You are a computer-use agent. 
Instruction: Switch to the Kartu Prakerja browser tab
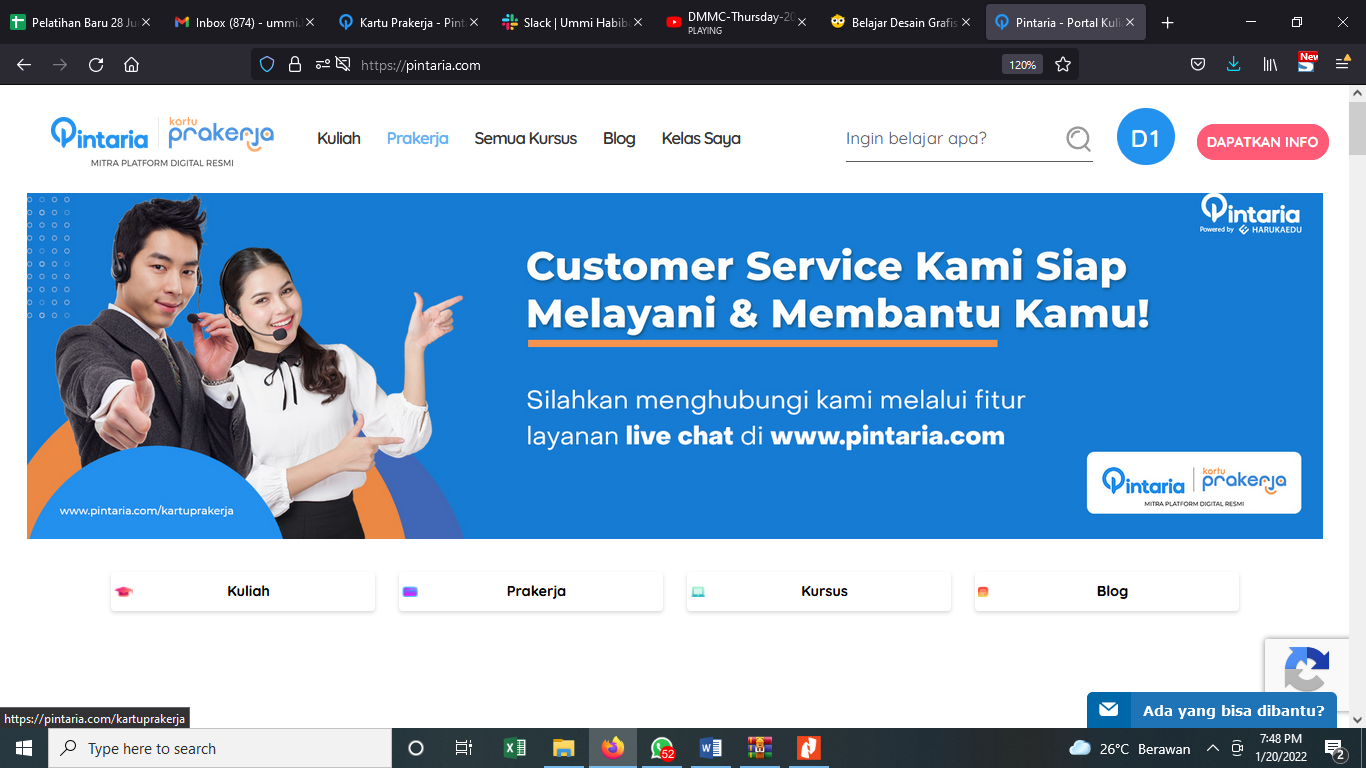408,22
